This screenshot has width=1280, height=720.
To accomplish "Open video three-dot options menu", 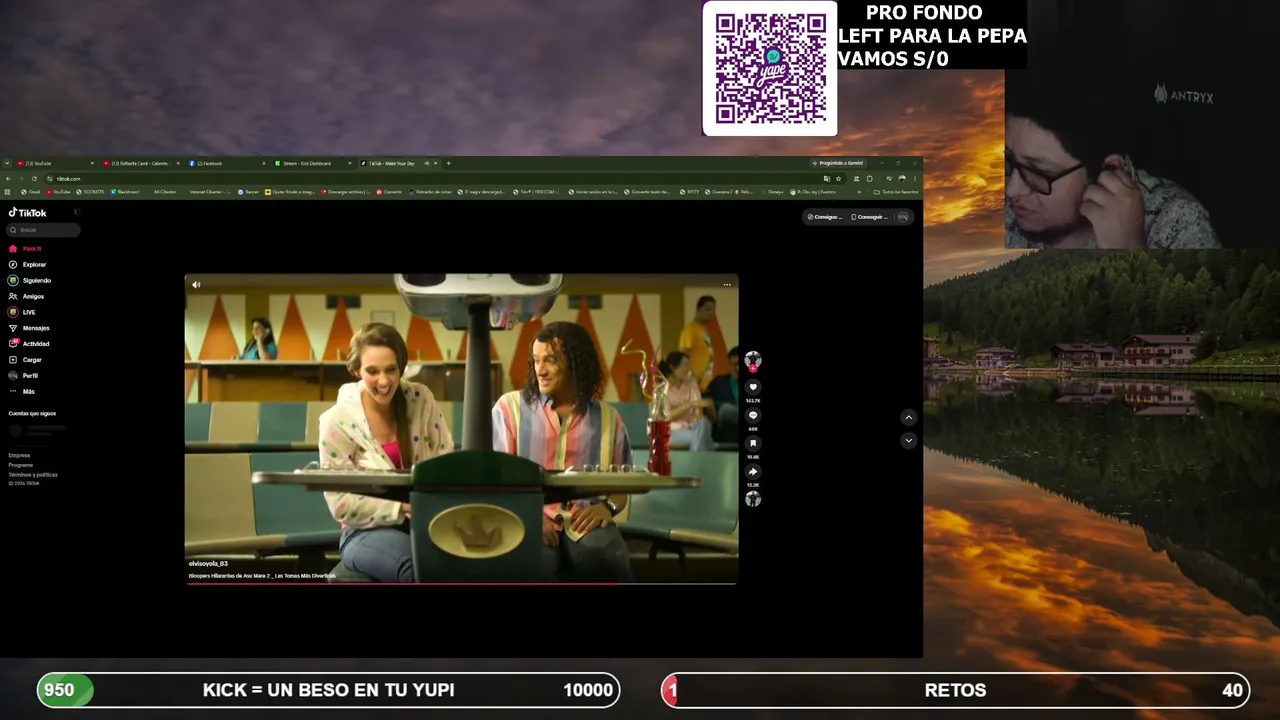I will coord(727,285).
